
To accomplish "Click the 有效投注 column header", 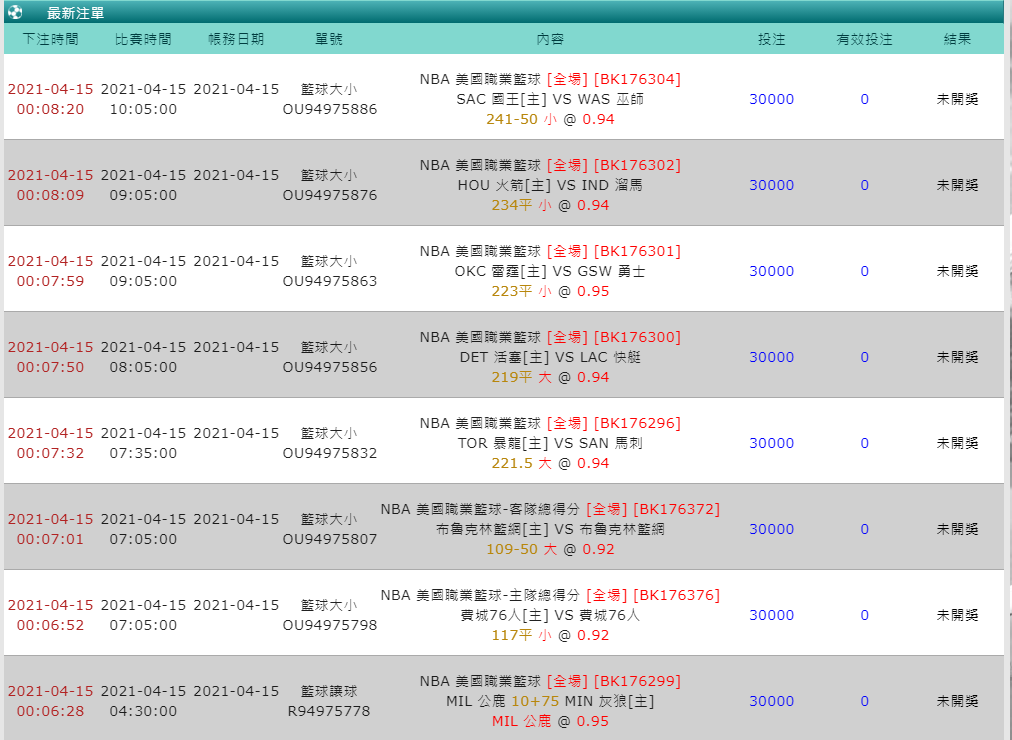I will click(865, 39).
